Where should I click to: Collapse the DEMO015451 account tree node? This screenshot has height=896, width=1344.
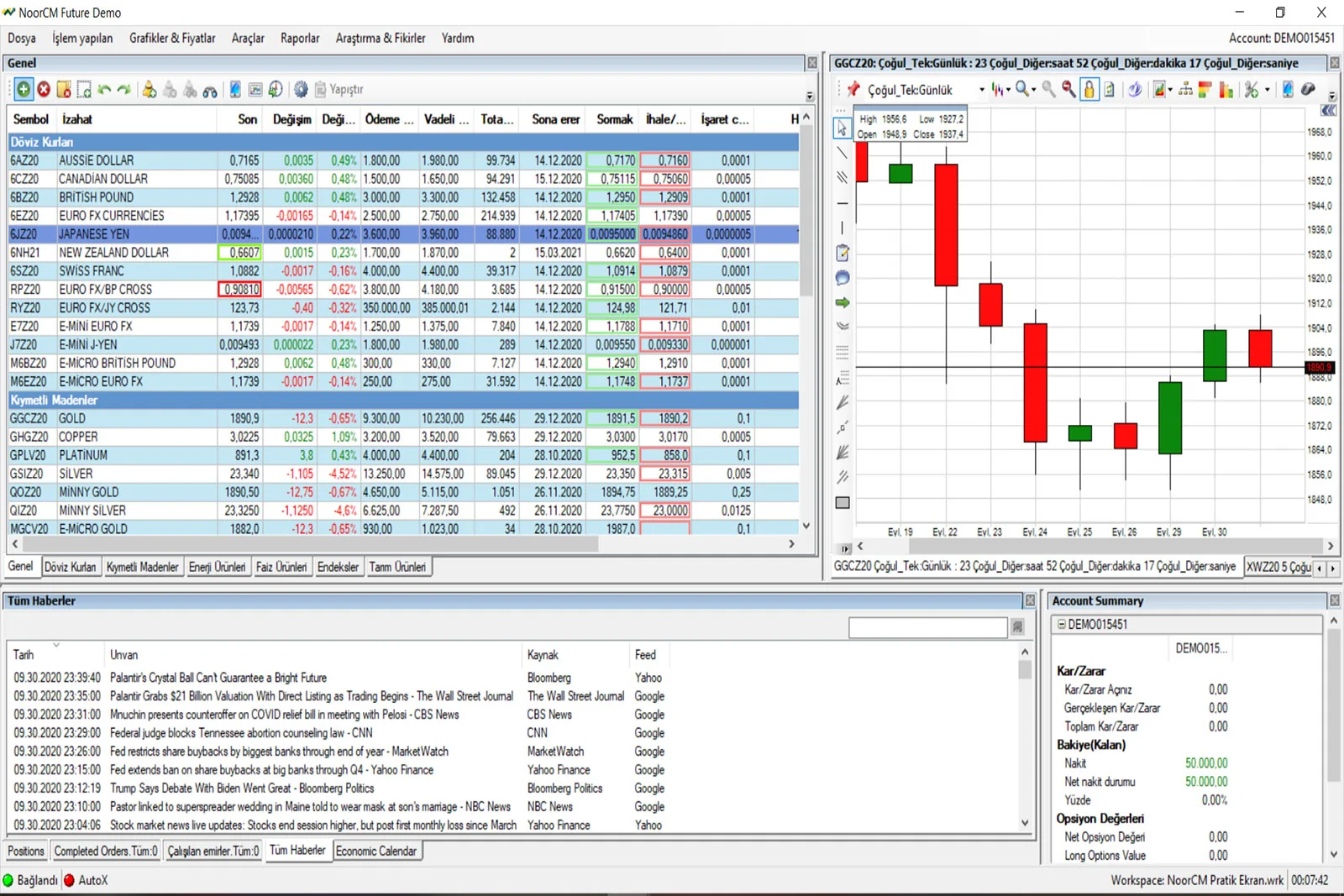tap(1062, 625)
